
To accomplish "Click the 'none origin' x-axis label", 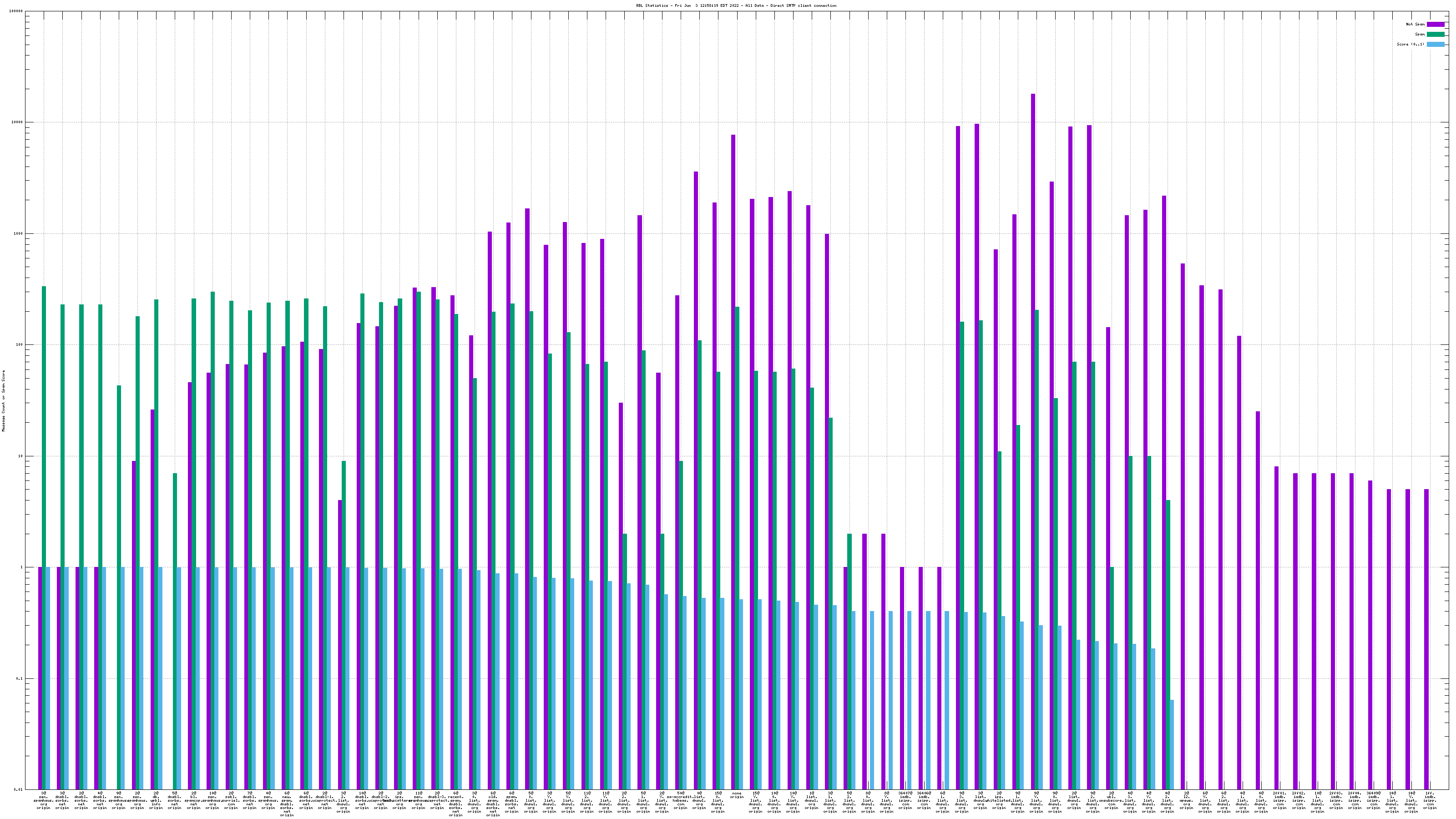I will (x=737, y=796).
